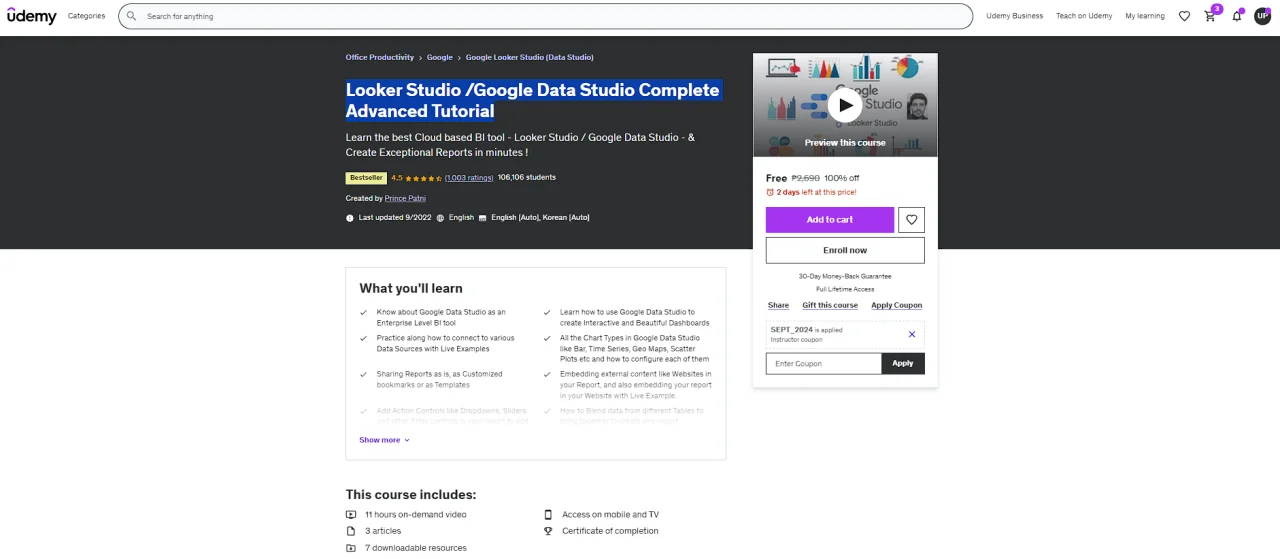Click the Add to cart button

830,220
